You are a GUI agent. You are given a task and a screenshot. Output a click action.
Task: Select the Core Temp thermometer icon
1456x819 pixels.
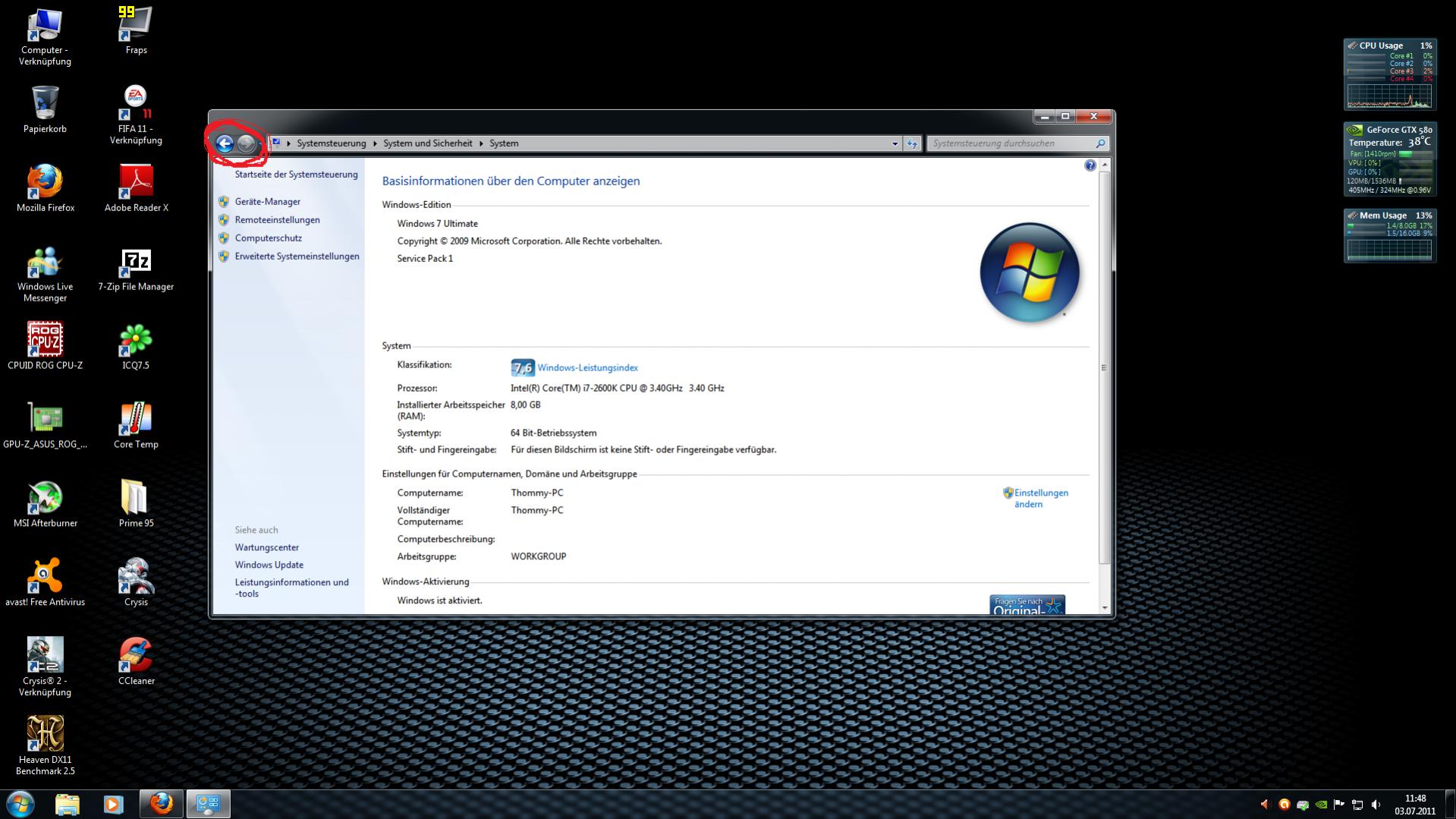(x=136, y=425)
